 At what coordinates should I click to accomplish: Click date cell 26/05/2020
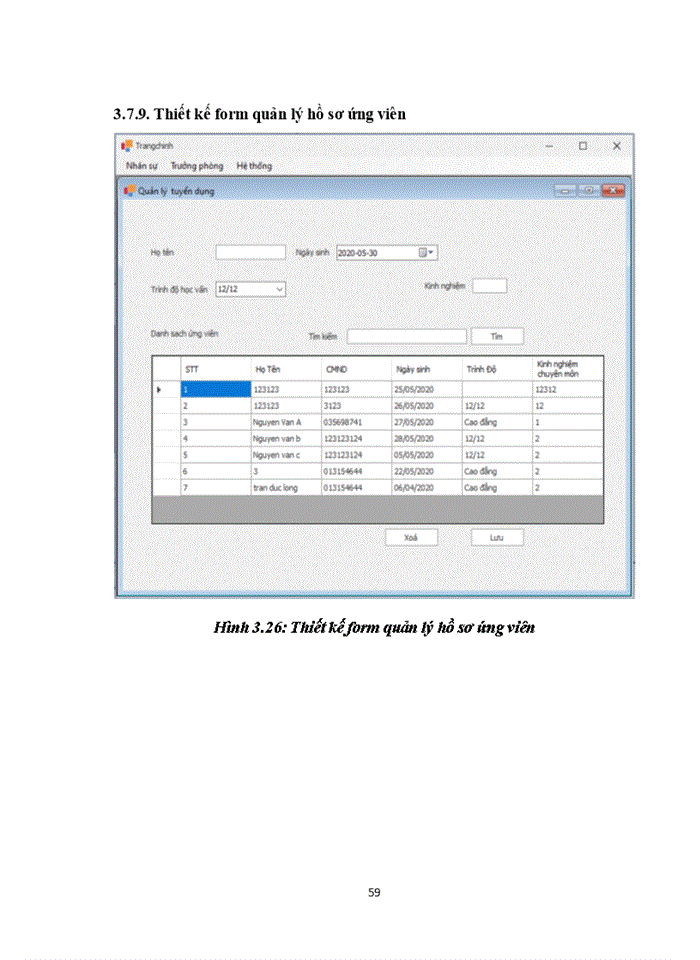click(x=427, y=406)
